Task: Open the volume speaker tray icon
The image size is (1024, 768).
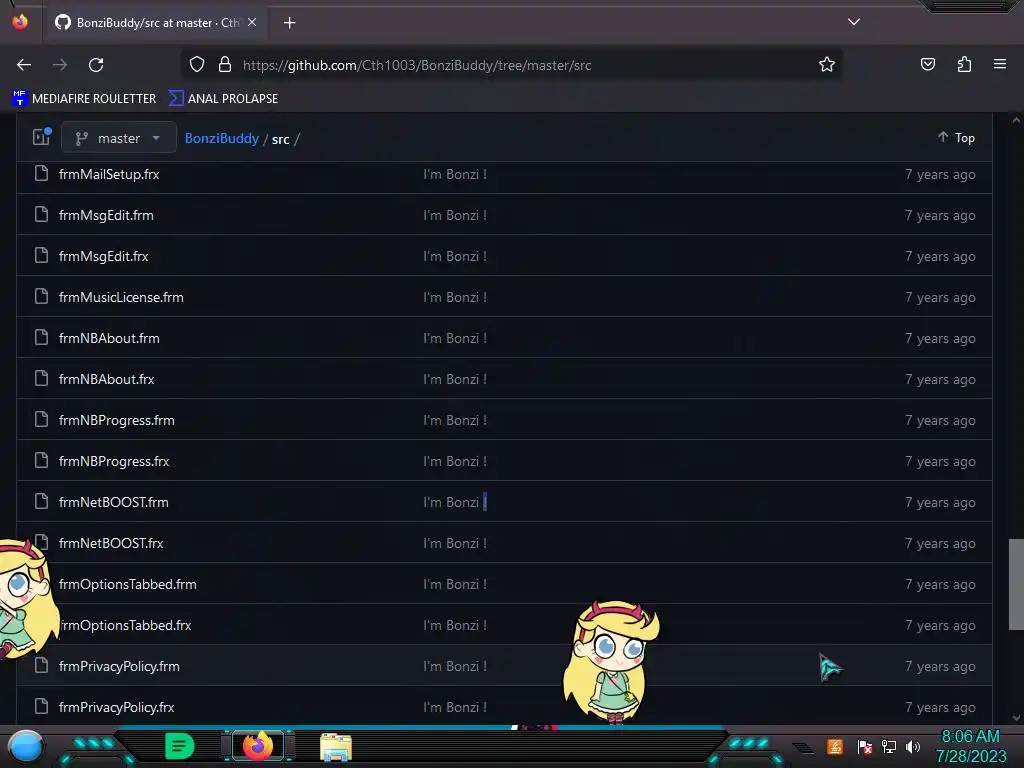Action: pos(913,746)
